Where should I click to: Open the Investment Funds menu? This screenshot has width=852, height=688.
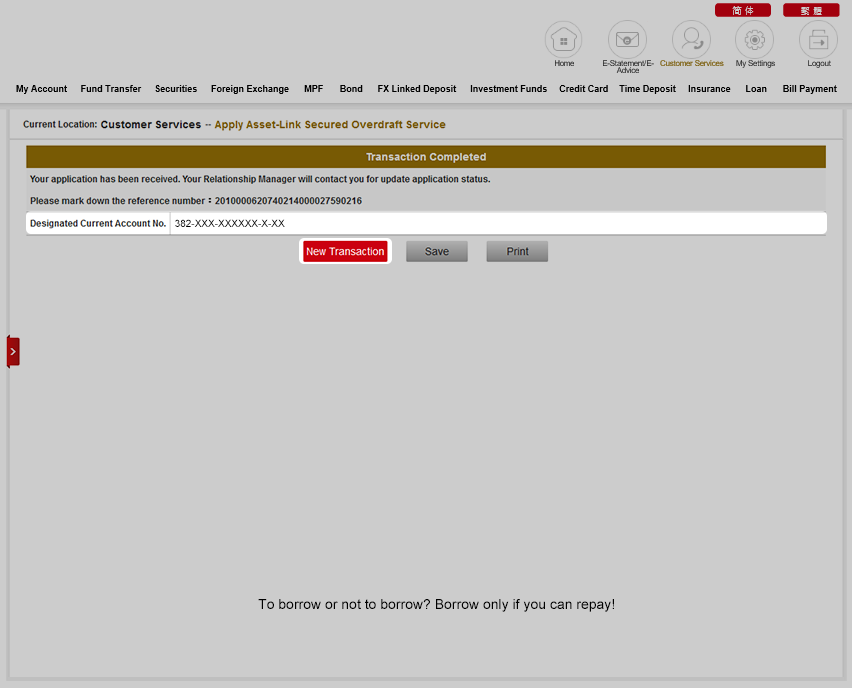[508, 89]
